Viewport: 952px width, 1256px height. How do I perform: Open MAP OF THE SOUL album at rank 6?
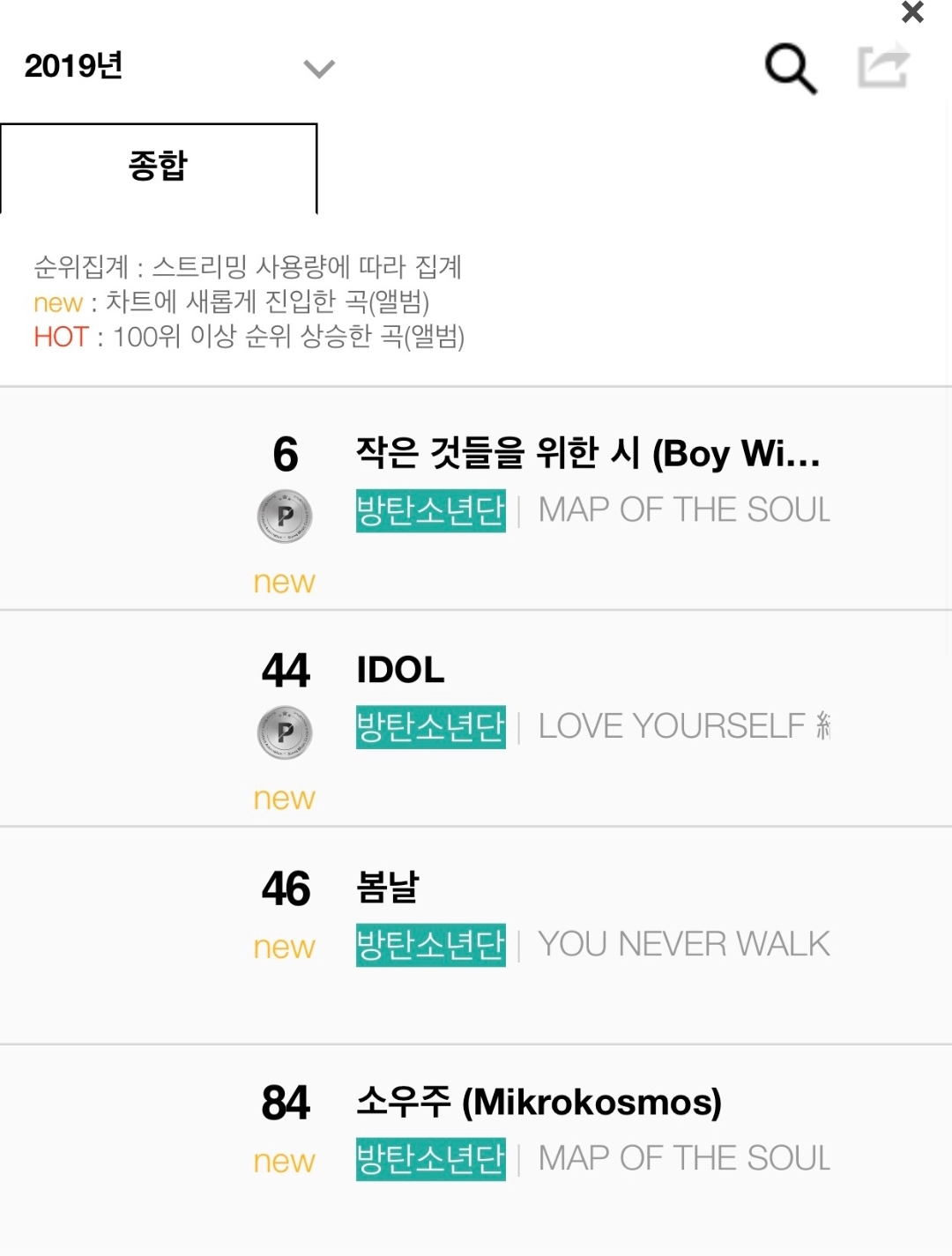[684, 510]
